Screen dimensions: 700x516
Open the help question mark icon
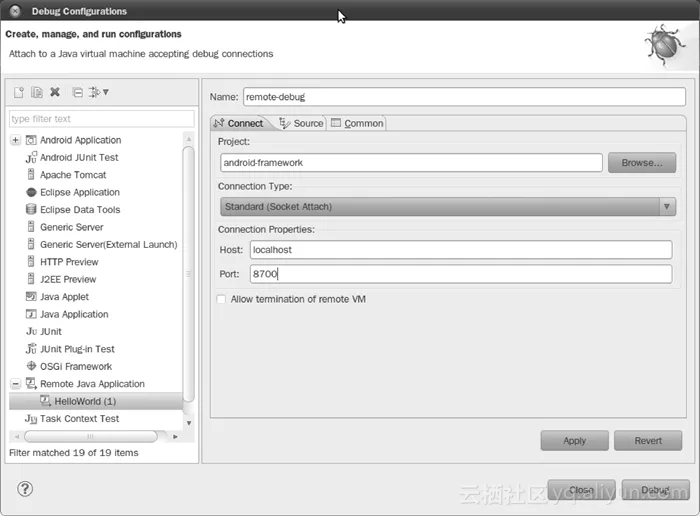click(x=25, y=489)
